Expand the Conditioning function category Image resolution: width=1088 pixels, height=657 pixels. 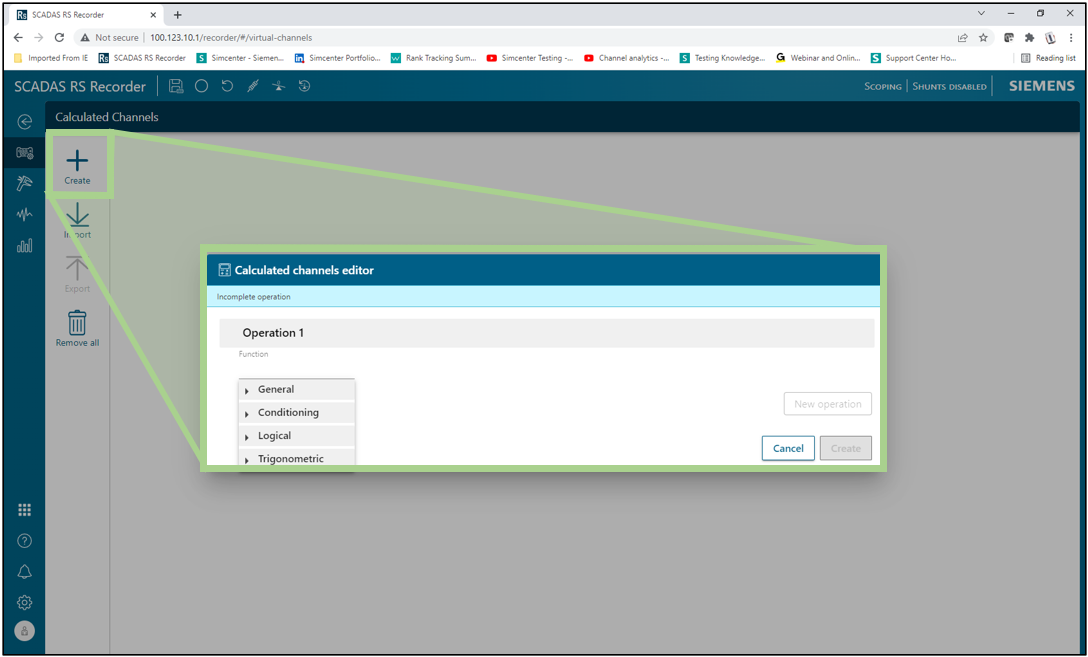pos(287,413)
